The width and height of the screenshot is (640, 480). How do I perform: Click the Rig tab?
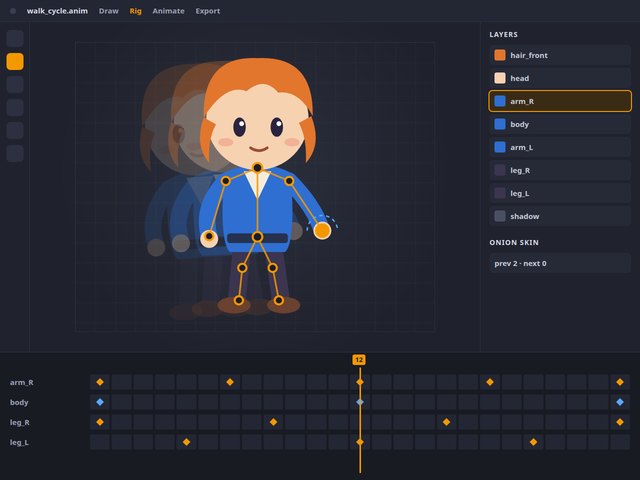click(136, 11)
